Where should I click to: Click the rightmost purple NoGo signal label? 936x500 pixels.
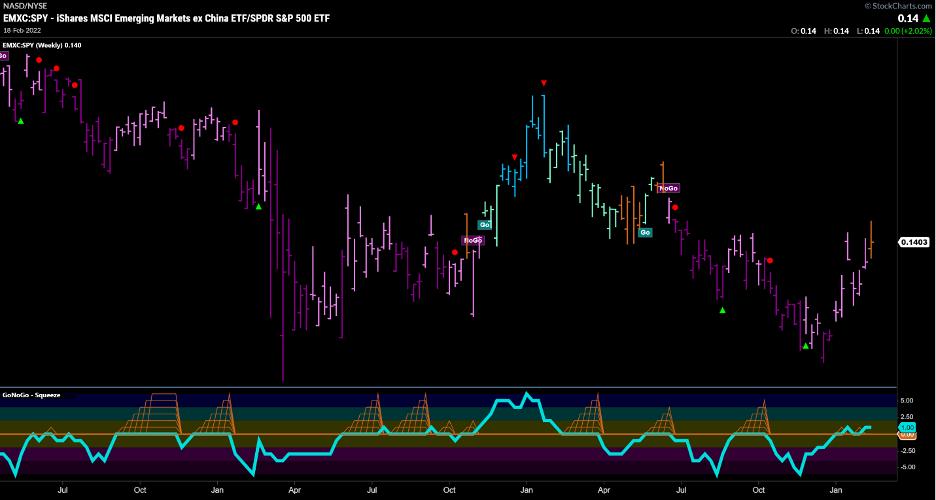pos(669,188)
